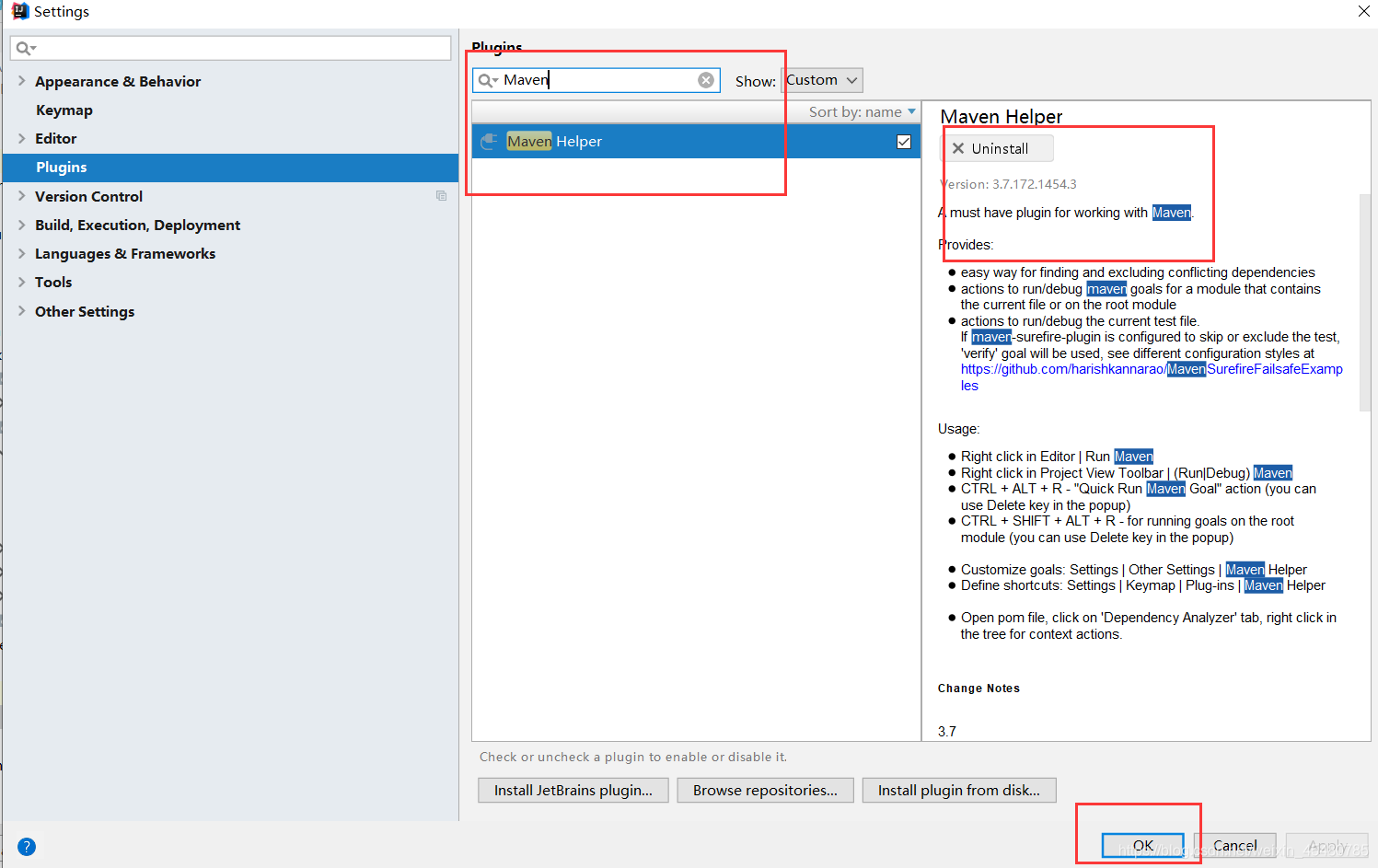Confirm settings with OK button
Image resolution: width=1378 pixels, height=868 pixels.
[x=1143, y=845]
